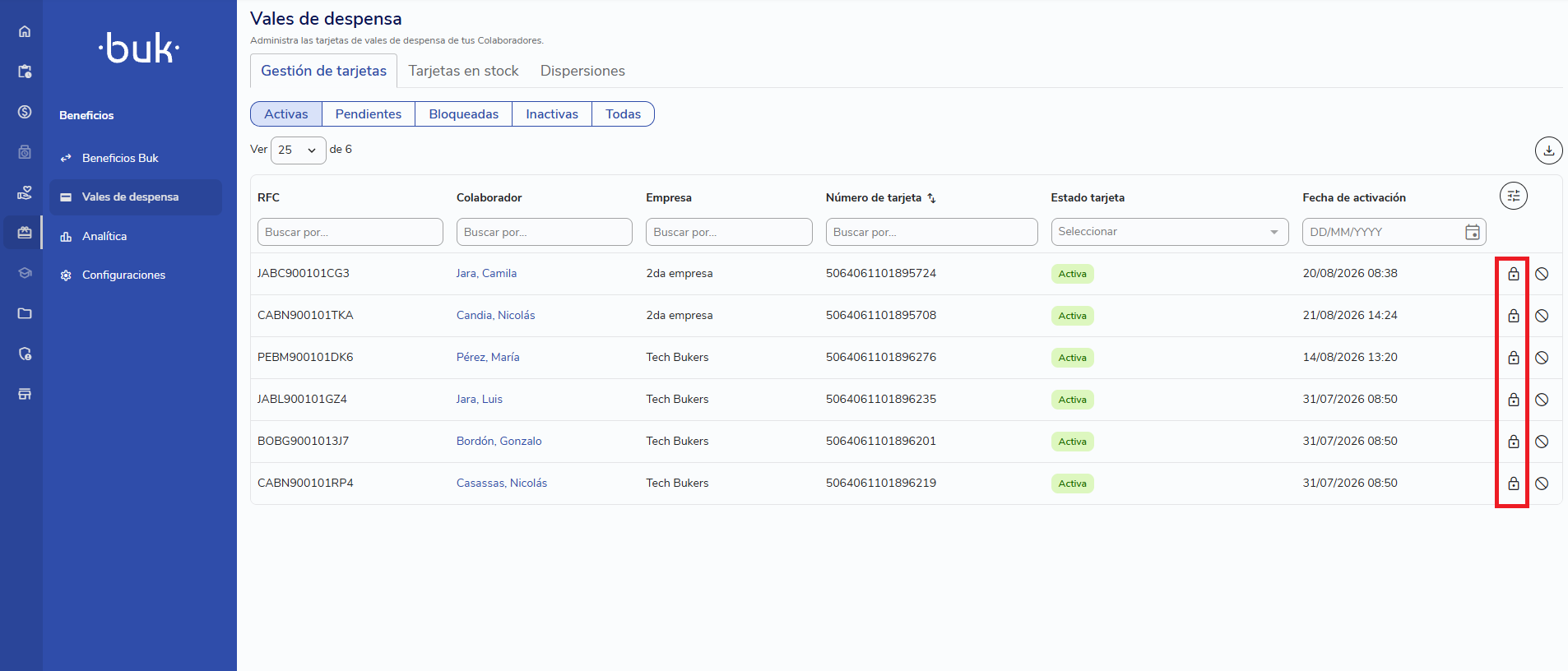
Task: Cancel card of Casassas, Nicolás
Action: [1542, 484]
